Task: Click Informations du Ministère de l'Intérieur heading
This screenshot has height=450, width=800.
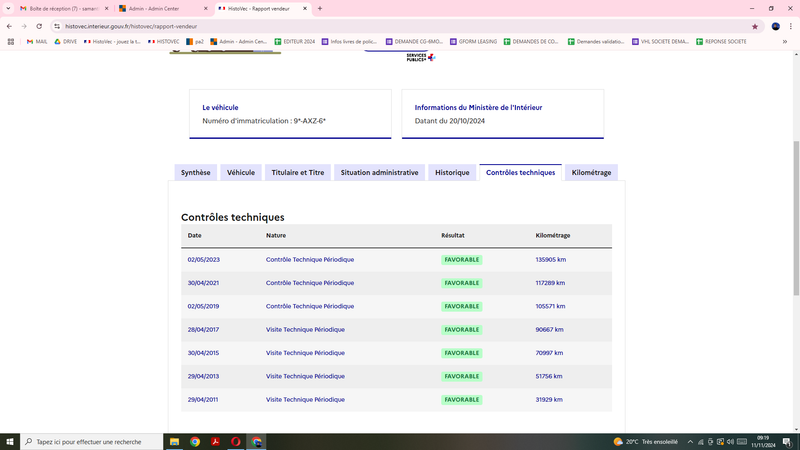Action: [x=478, y=108]
